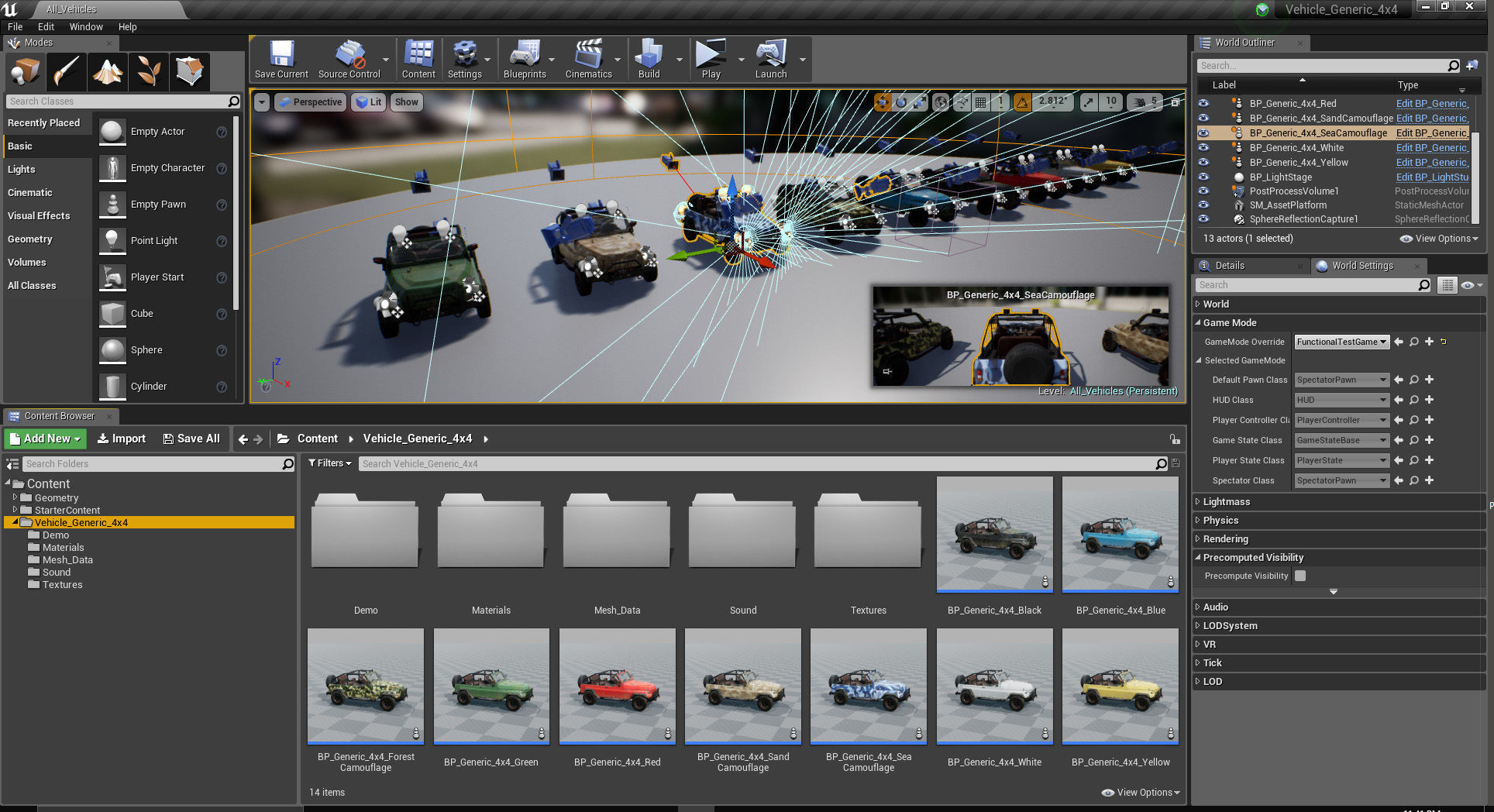This screenshot has width=1494, height=812.
Task: Maximize or restore the viewport
Action: pos(1176,102)
